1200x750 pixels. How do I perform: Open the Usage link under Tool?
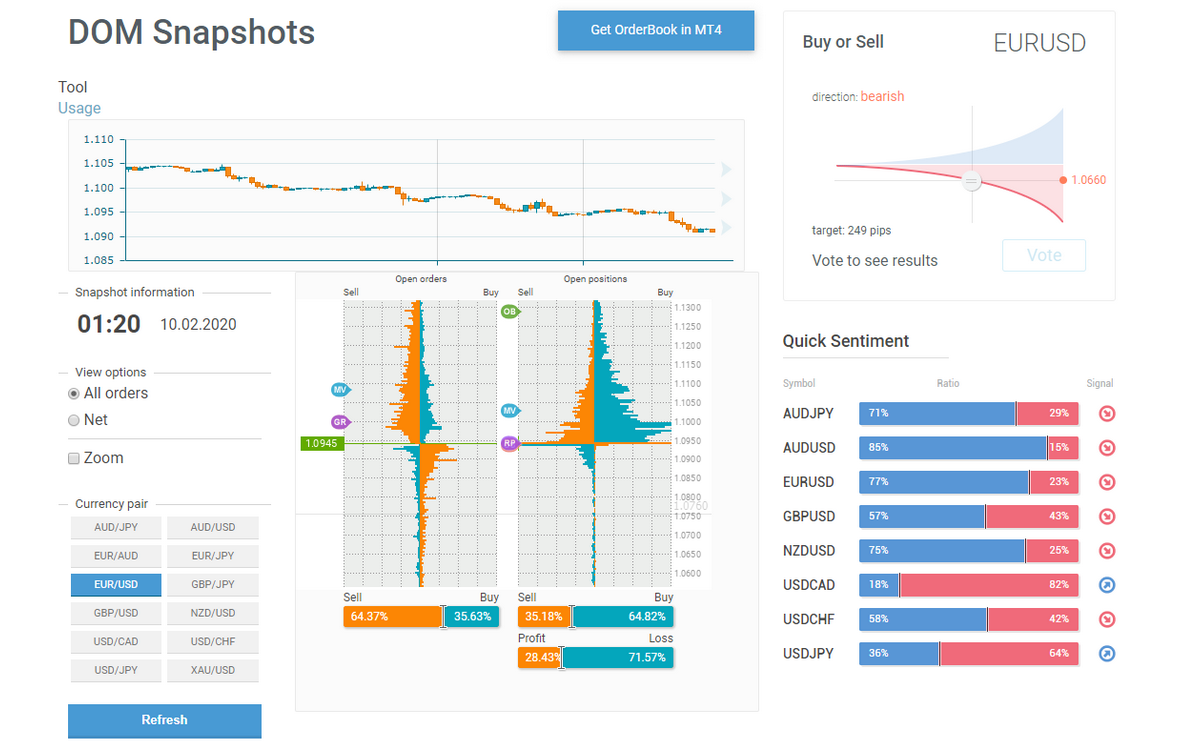point(79,107)
